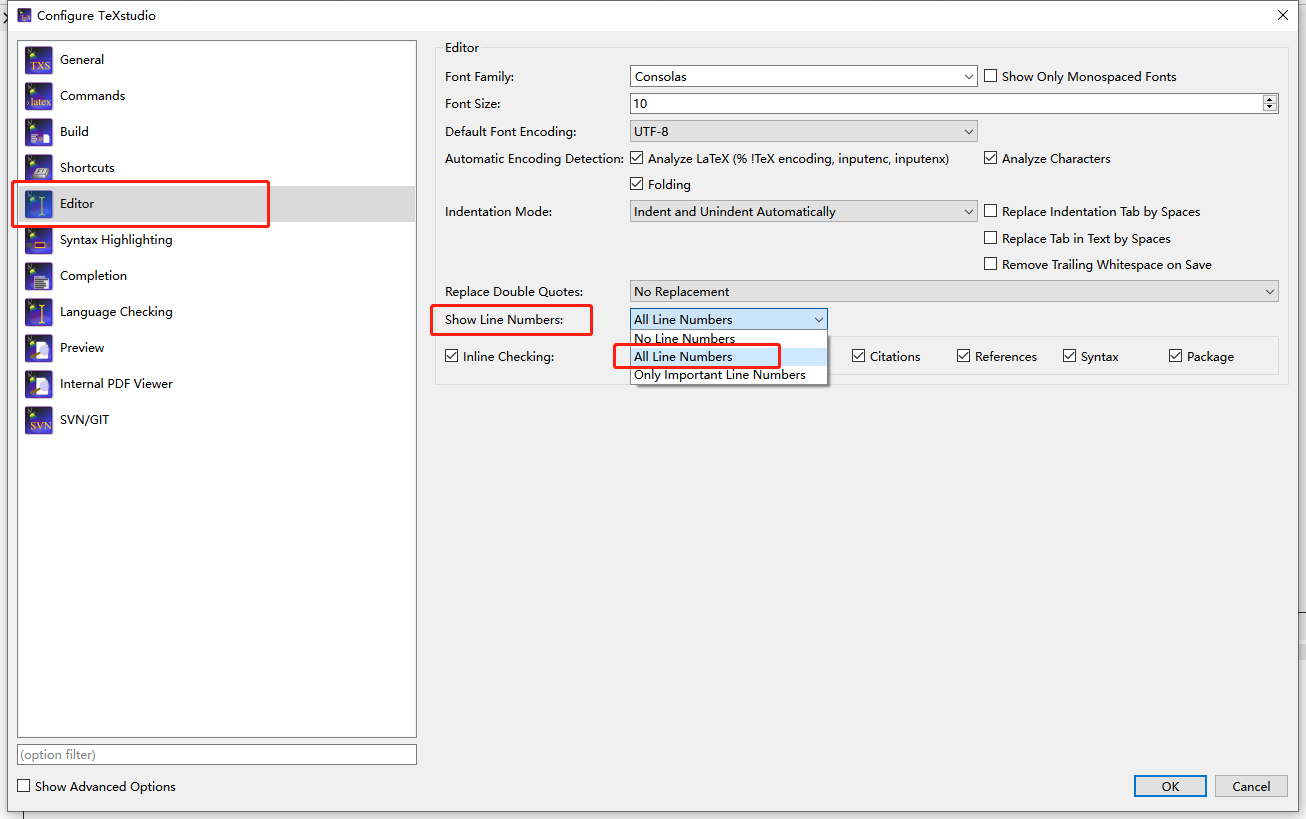The height and width of the screenshot is (819, 1306).
Task: Open the Build settings page
Action: [x=216, y=132]
